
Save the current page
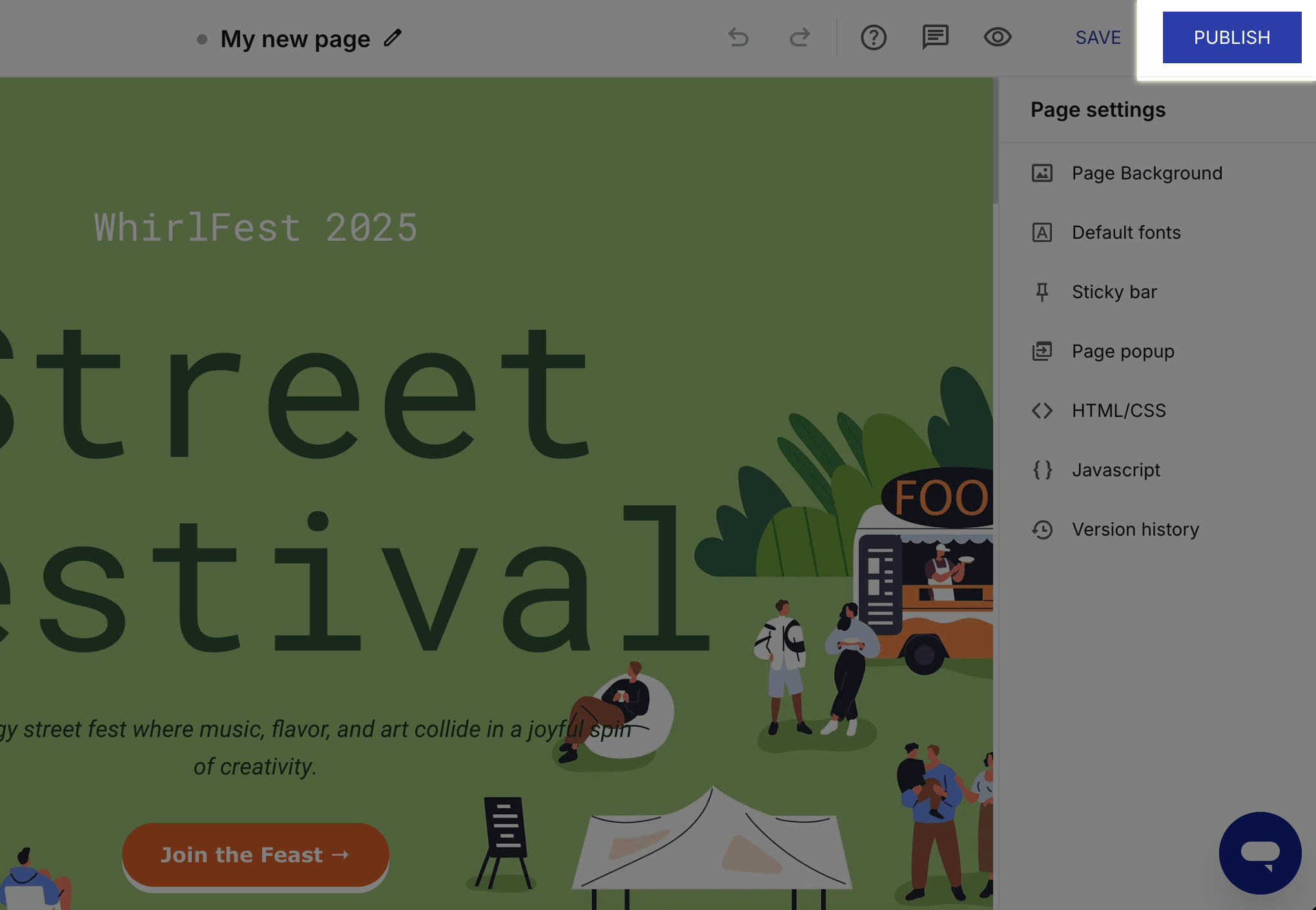(1098, 37)
